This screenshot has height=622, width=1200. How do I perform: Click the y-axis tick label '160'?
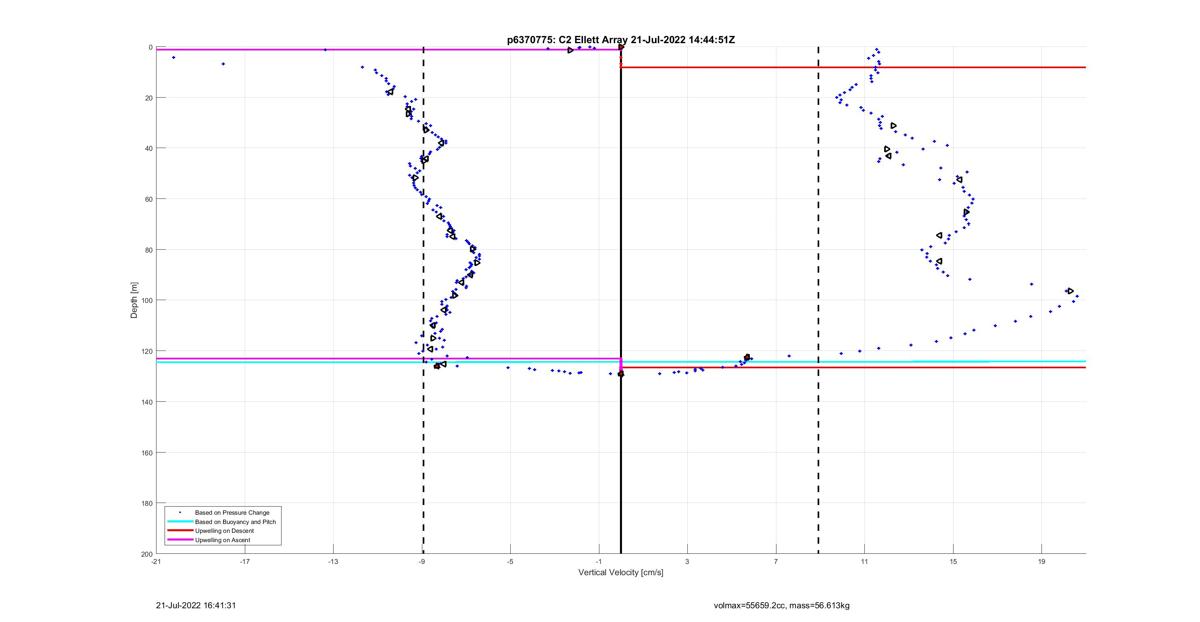point(146,452)
